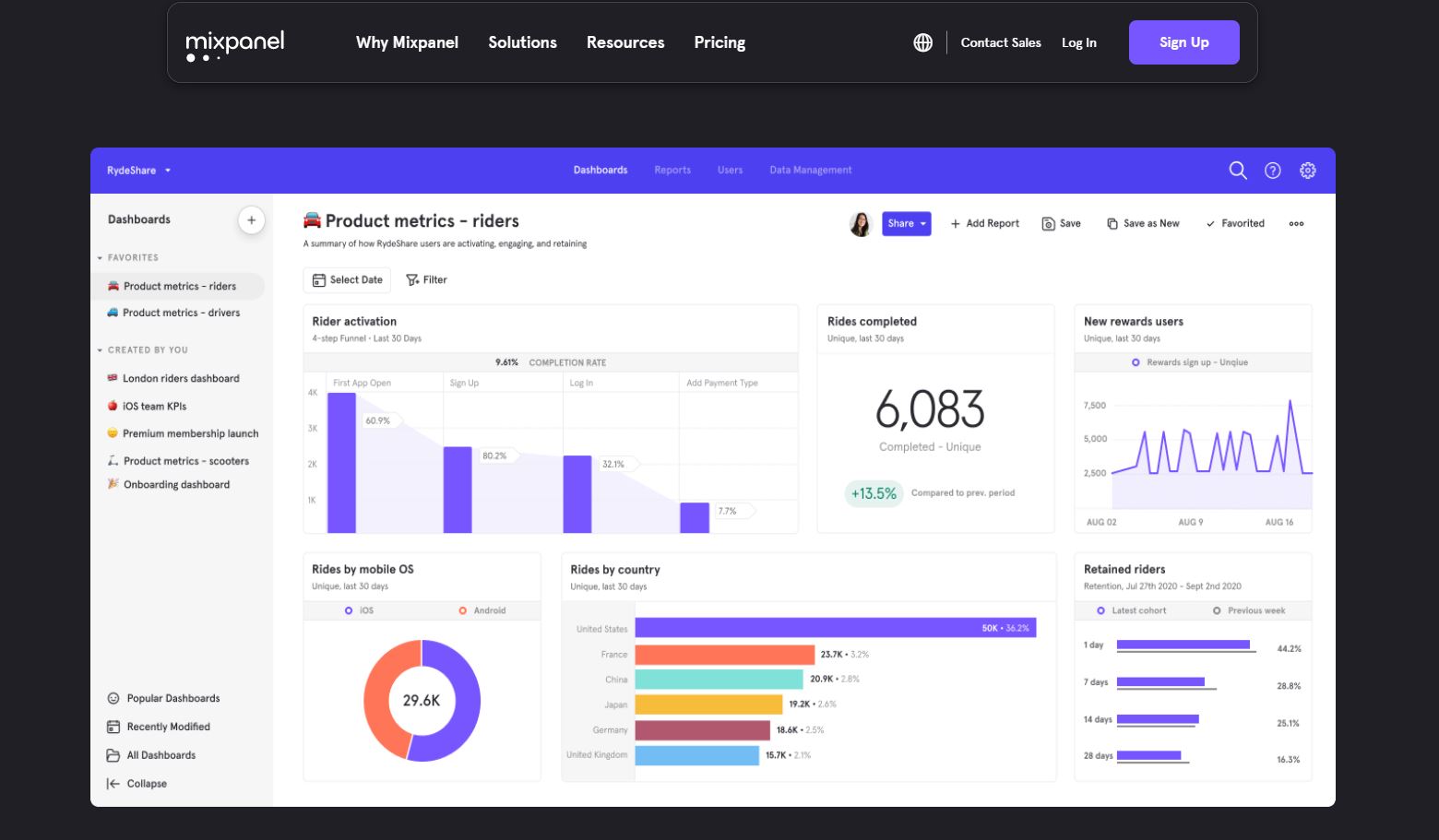This screenshot has height=840, width=1439.
Task: Open the language globe selector
Action: coord(922,42)
